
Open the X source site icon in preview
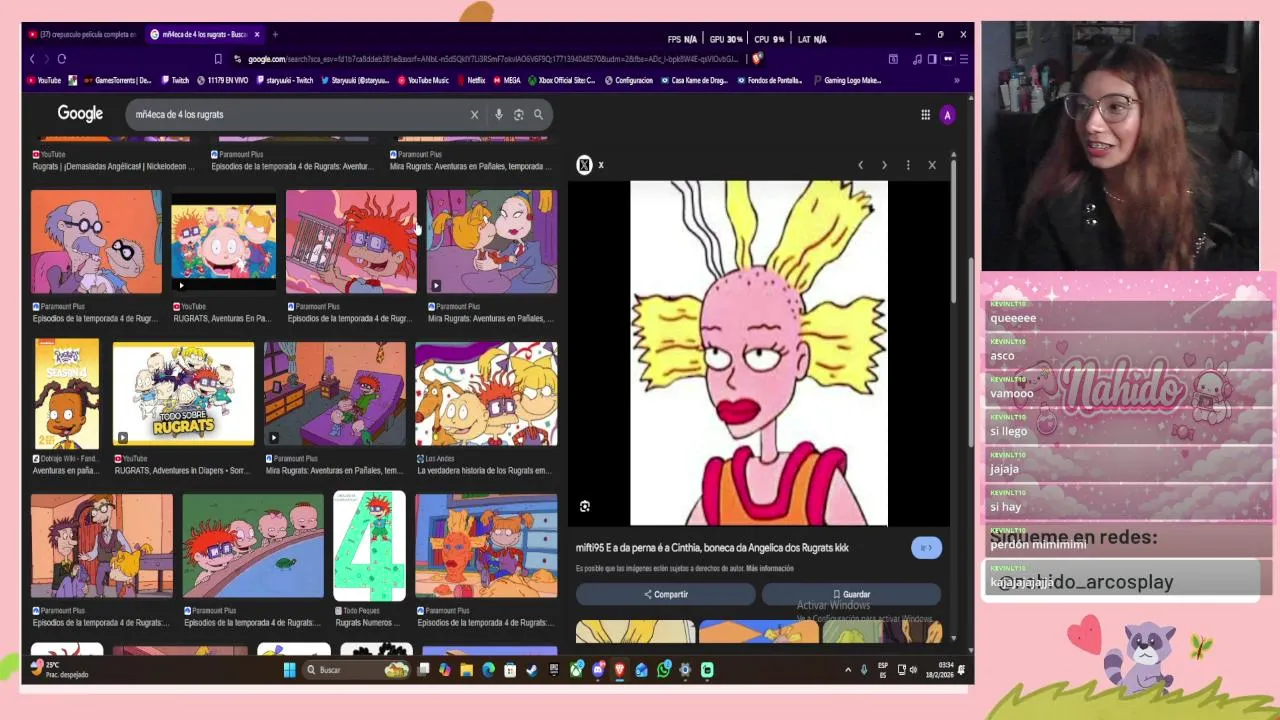(x=585, y=165)
